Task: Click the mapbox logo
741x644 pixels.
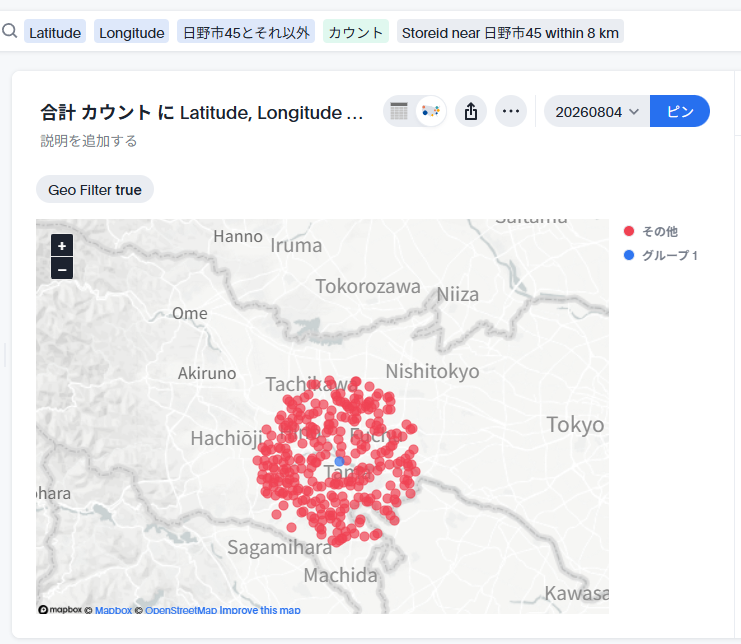Action: click(x=60, y=610)
